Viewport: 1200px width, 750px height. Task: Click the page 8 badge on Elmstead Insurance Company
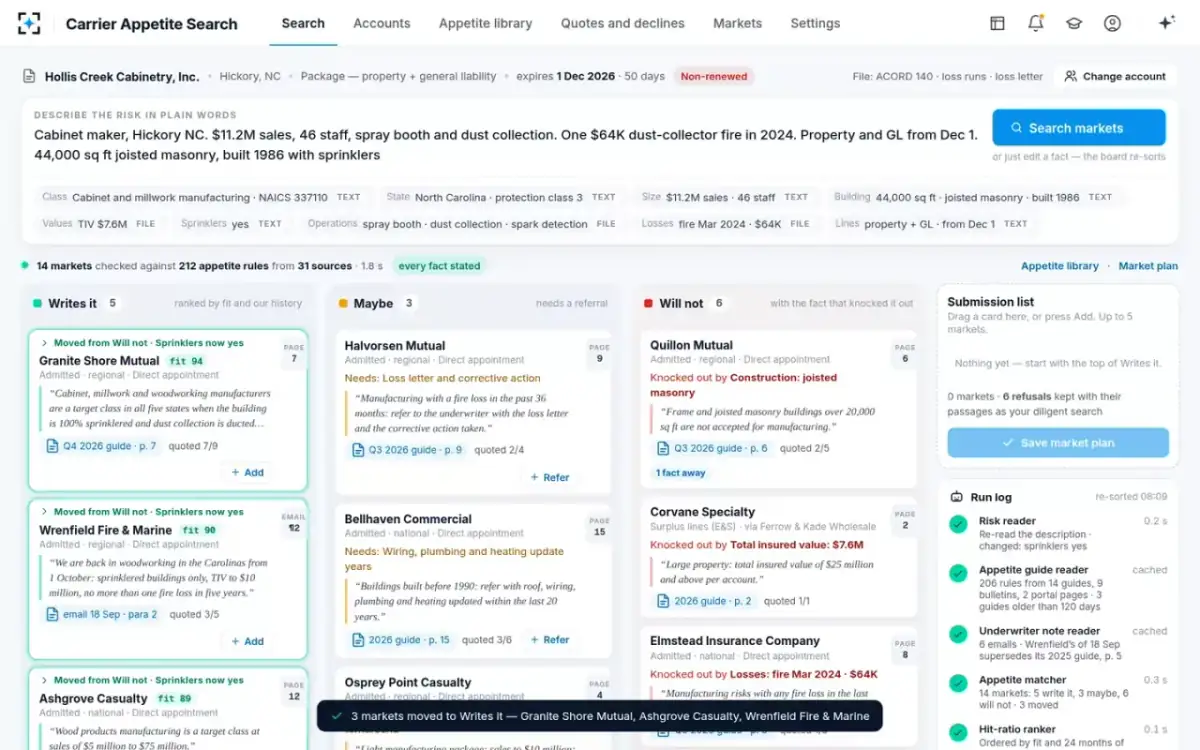905,650
